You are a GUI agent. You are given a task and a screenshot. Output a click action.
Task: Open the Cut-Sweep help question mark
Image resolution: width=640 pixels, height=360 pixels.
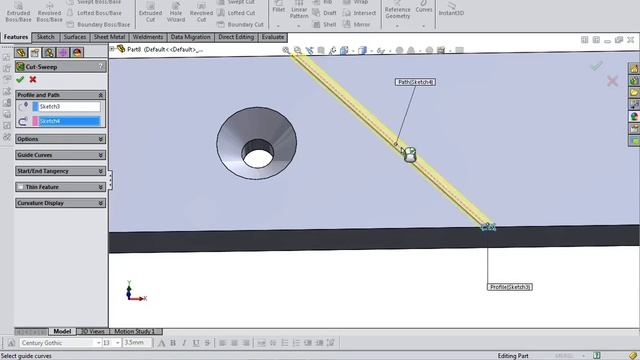(x=100, y=67)
